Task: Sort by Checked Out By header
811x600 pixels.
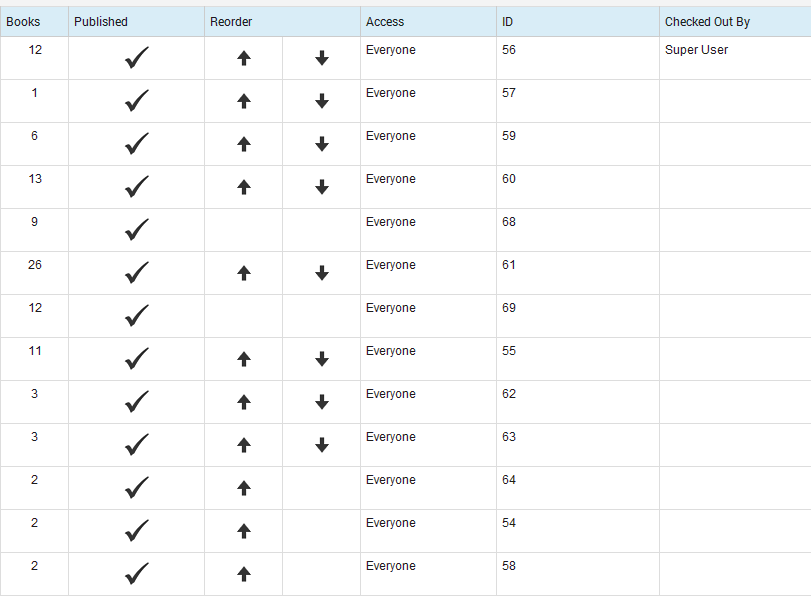Action: click(x=707, y=22)
